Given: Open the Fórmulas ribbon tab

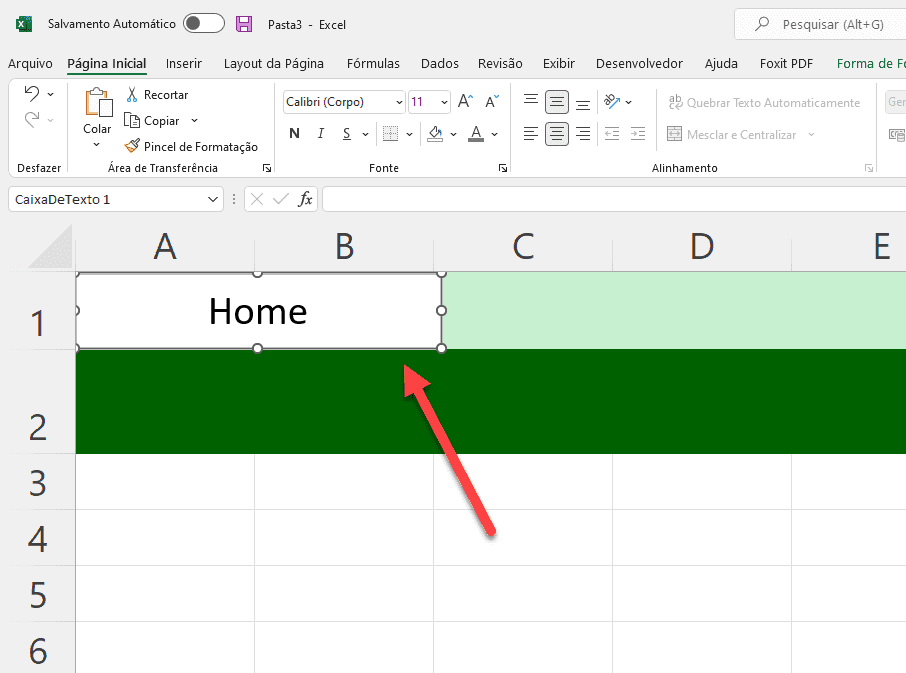Looking at the screenshot, I should click(x=373, y=63).
